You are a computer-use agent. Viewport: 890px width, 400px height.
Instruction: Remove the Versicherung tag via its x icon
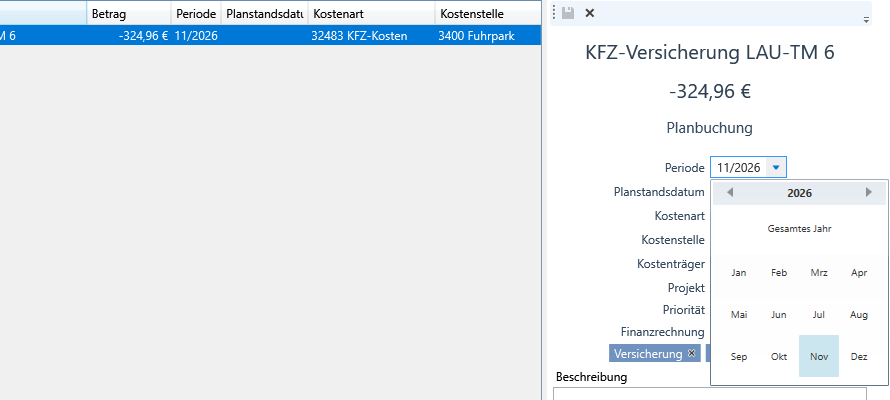tap(692, 354)
